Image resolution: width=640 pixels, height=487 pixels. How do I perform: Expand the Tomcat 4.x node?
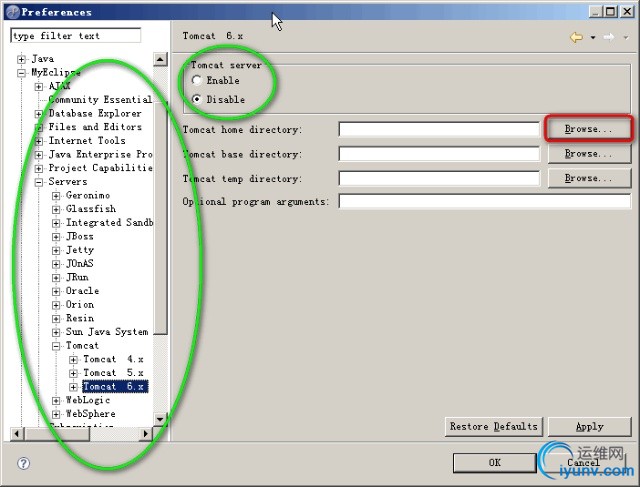point(73,360)
